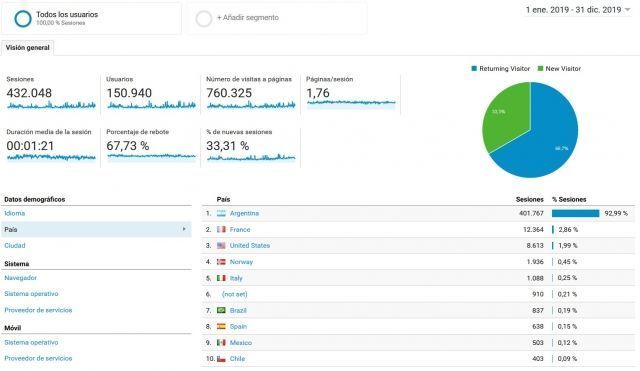Open the date range dropdown arrow
This screenshot has height=371, width=640.
628,9
